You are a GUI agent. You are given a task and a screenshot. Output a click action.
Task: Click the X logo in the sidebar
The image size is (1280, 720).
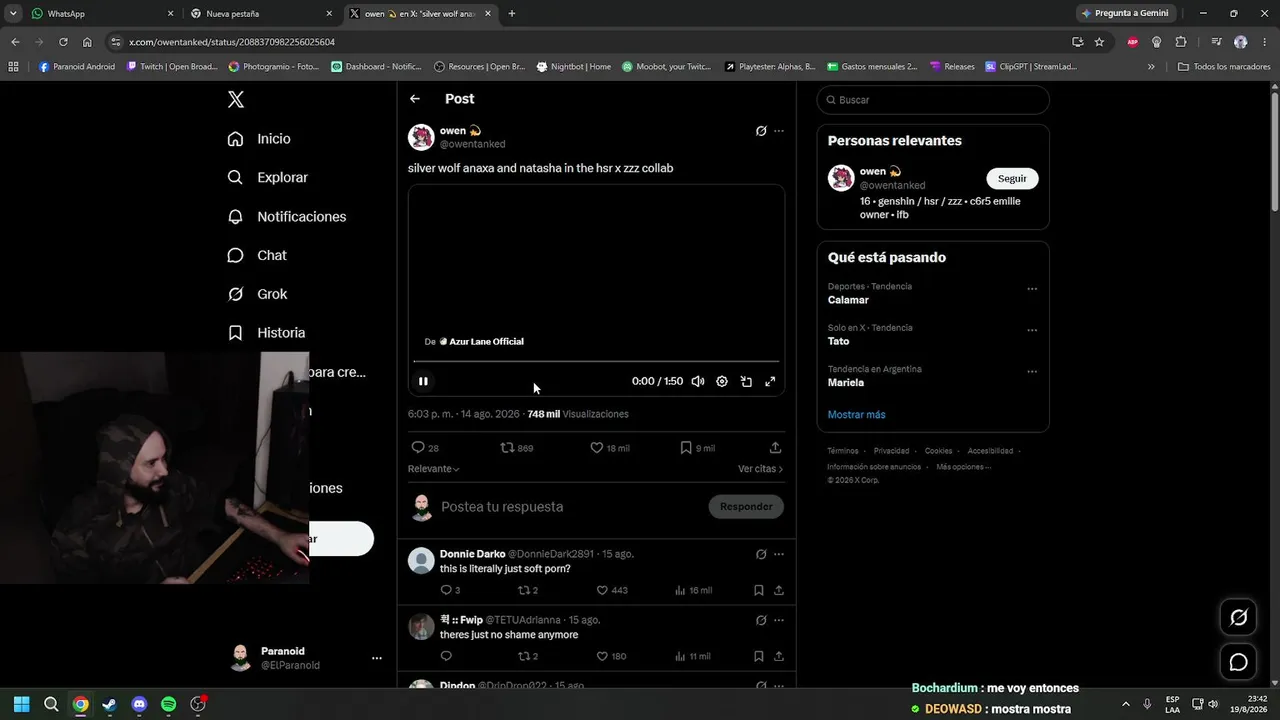(x=236, y=99)
